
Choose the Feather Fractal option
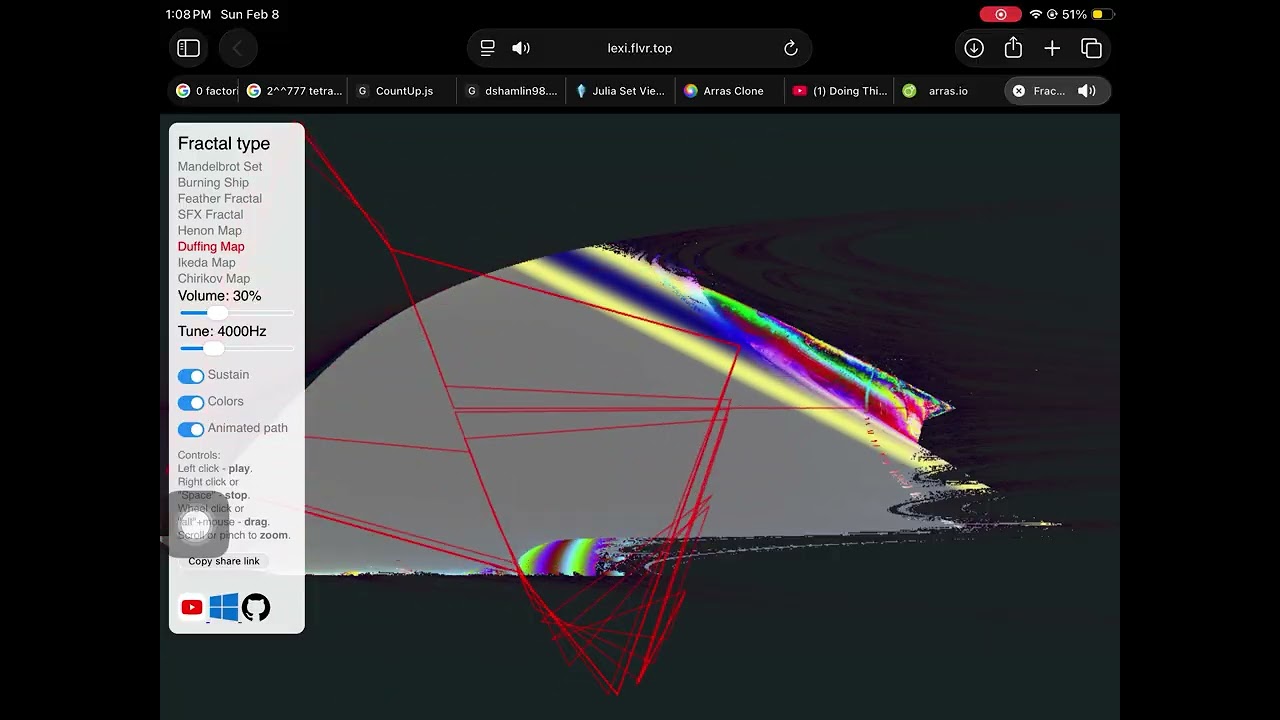[220, 199]
